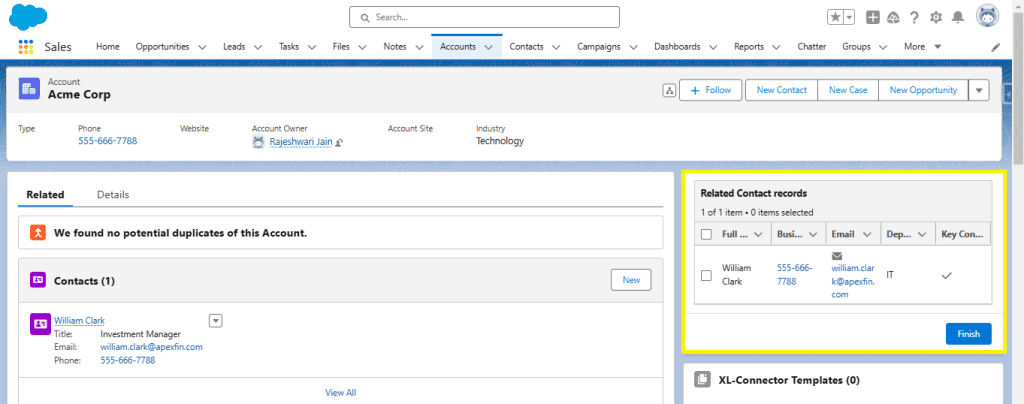The height and width of the screenshot is (404, 1024).
Task: Click the New Opportunity button
Action: click(x=923, y=91)
